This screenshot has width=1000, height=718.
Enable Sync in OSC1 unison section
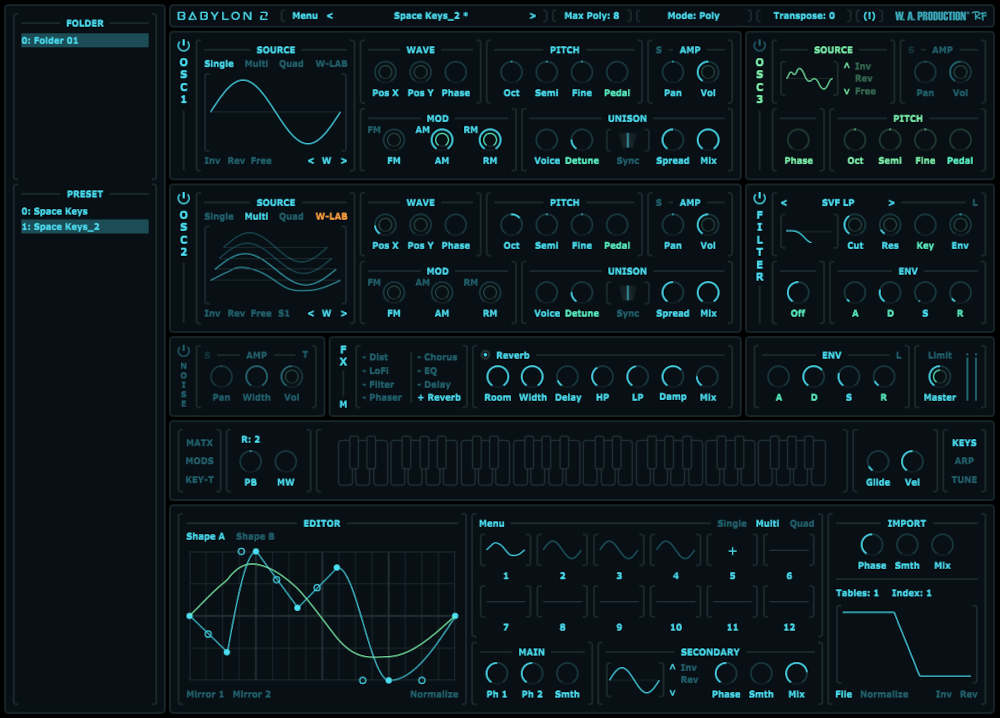point(628,141)
